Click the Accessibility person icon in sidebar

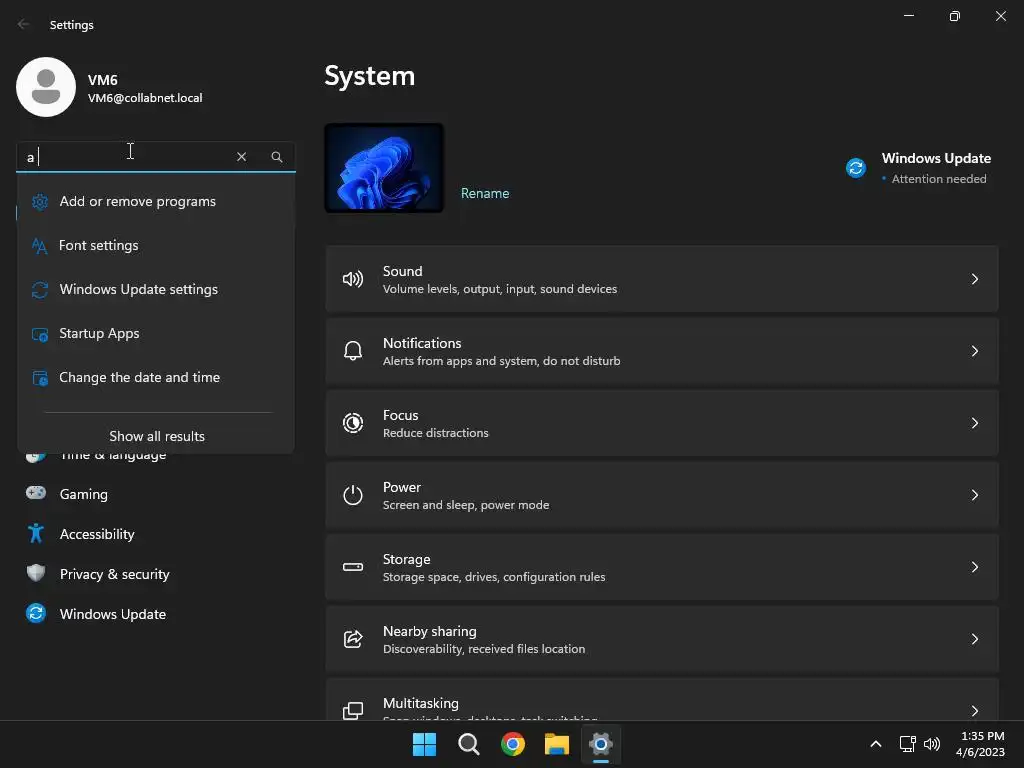tap(36, 534)
